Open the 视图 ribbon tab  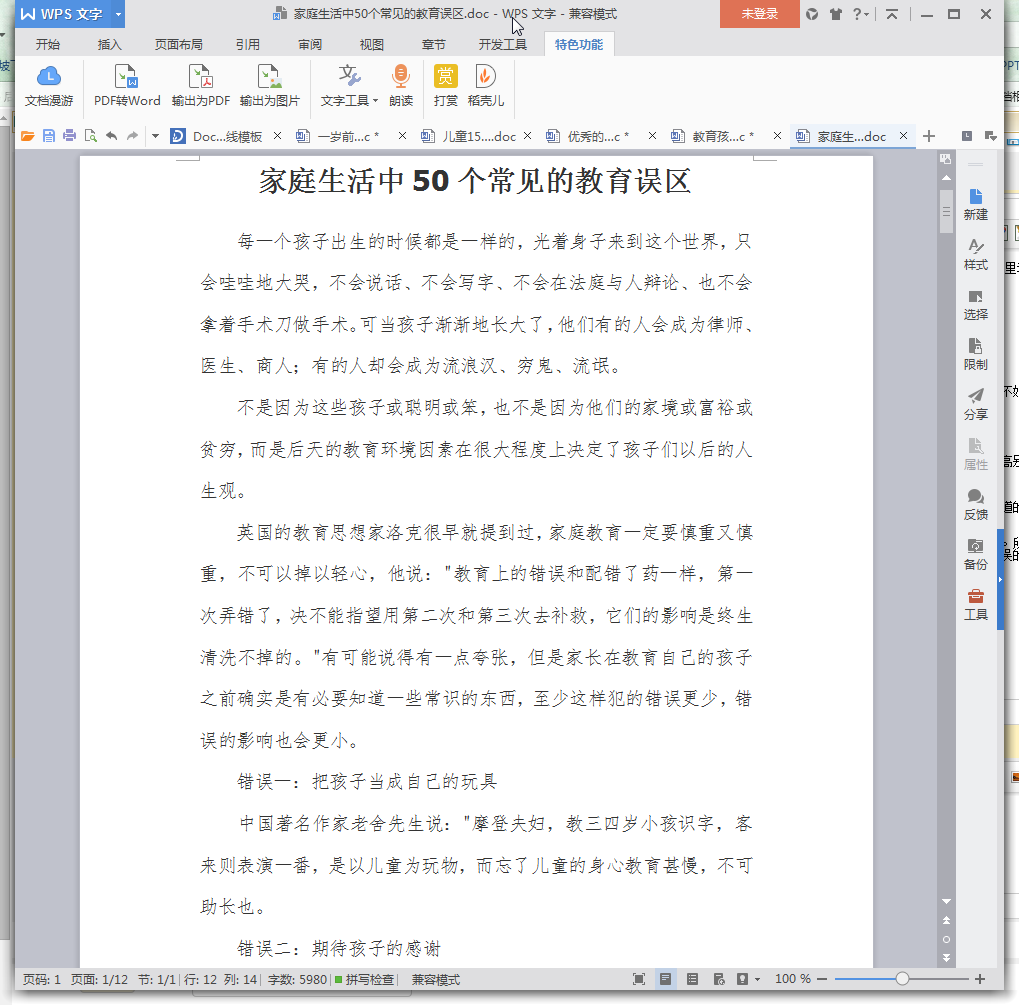(372, 44)
